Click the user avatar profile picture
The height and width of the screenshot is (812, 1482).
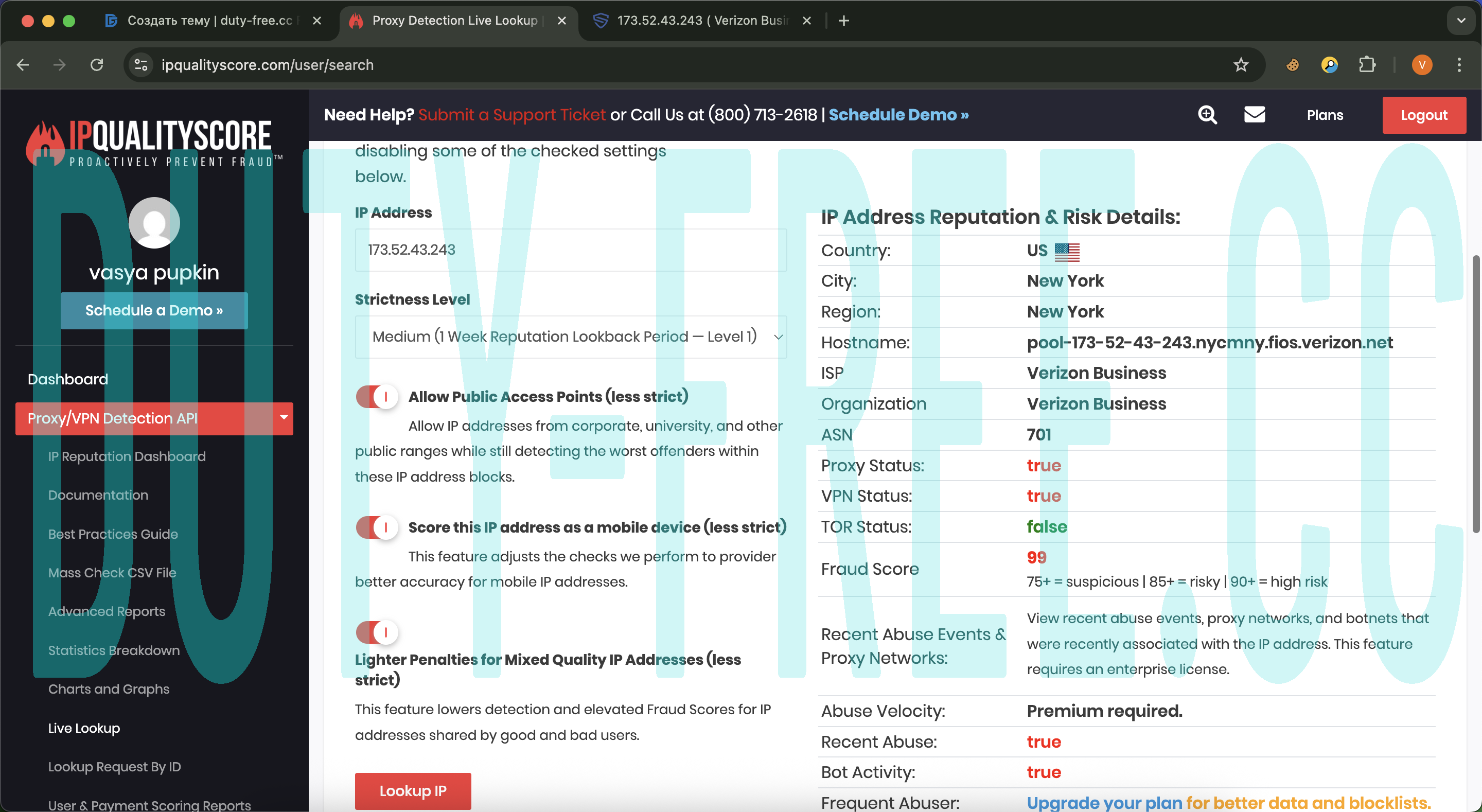pyautogui.click(x=154, y=223)
